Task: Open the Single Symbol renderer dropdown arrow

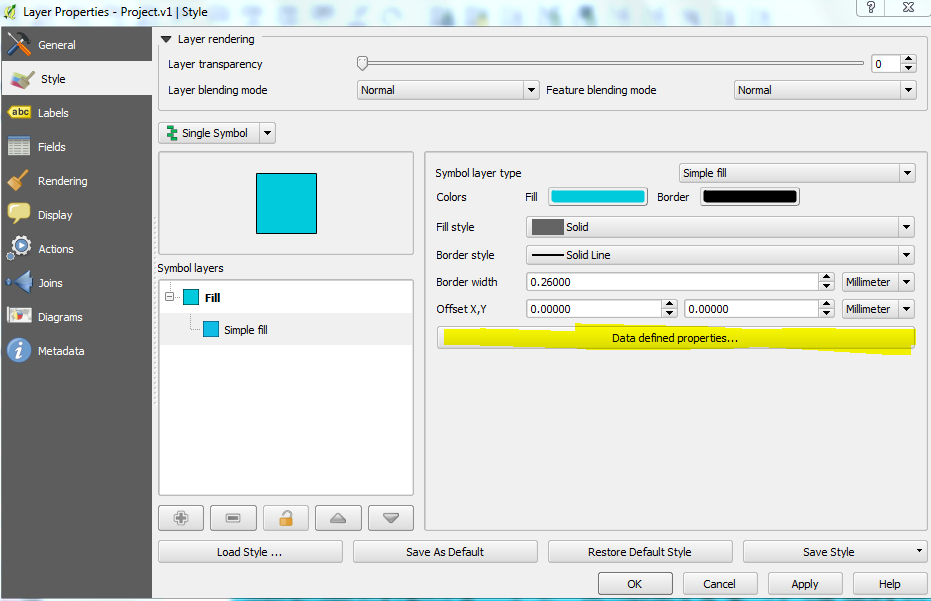Action: pos(268,133)
